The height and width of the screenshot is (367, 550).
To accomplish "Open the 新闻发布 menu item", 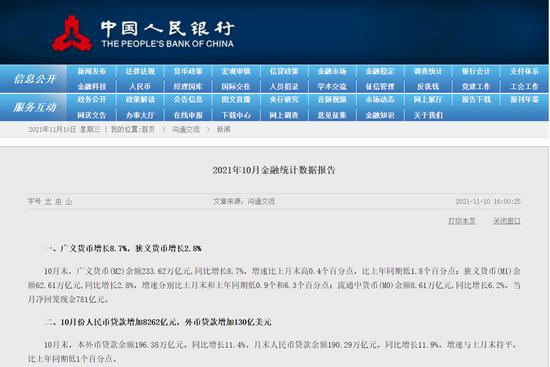I will pyautogui.click(x=92, y=71).
